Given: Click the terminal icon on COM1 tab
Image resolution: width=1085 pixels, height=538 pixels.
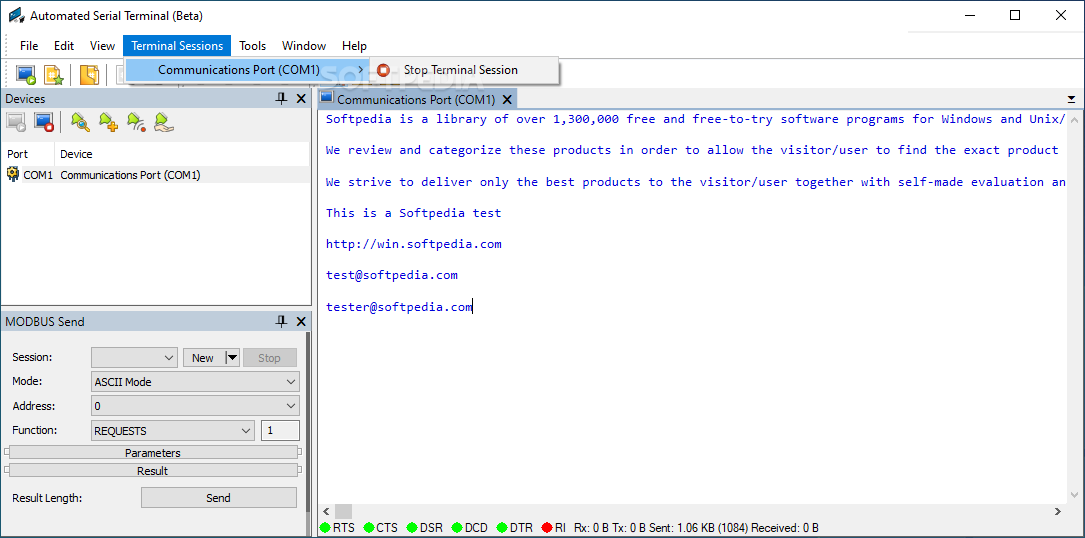Looking at the screenshot, I should [327, 98].
